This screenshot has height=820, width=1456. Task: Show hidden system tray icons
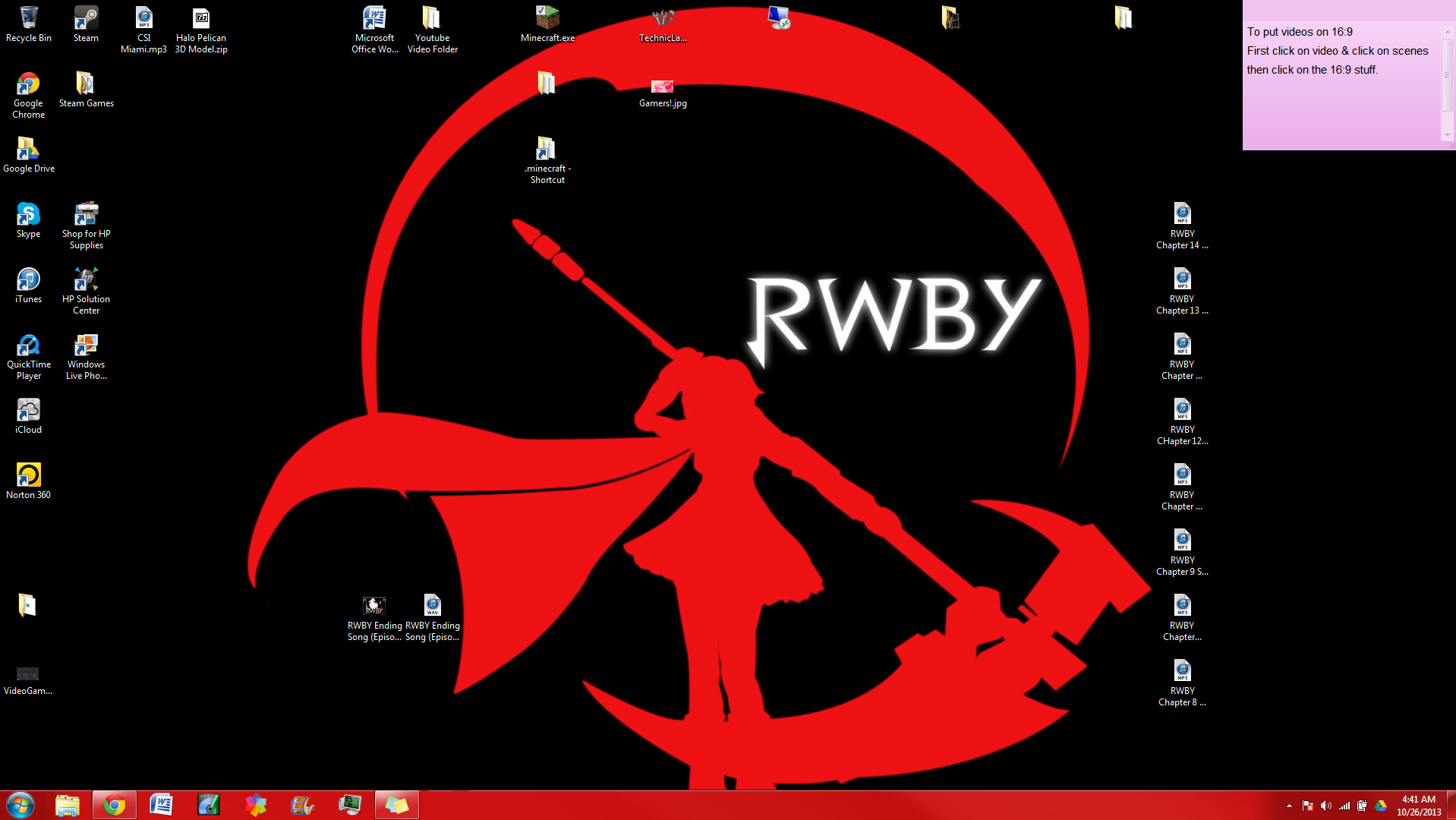[x=1289, y=806]
